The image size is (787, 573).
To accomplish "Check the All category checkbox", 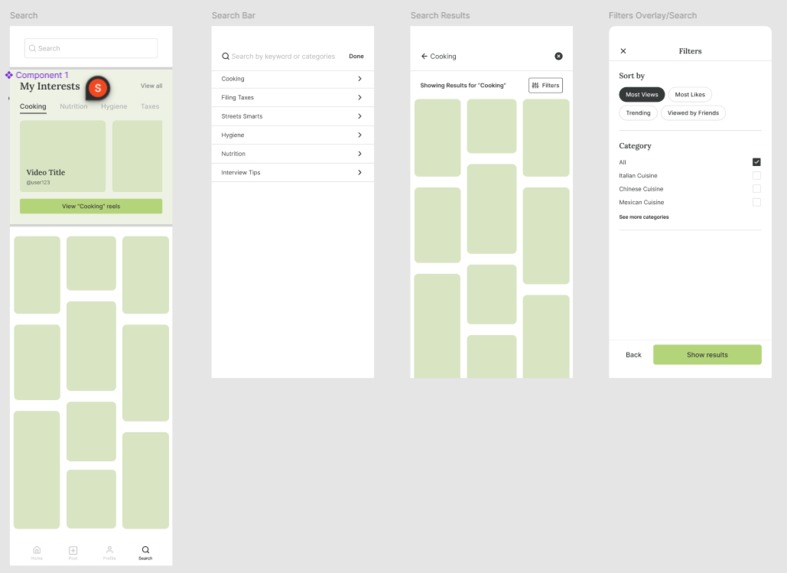I will (x=756, y=162).
